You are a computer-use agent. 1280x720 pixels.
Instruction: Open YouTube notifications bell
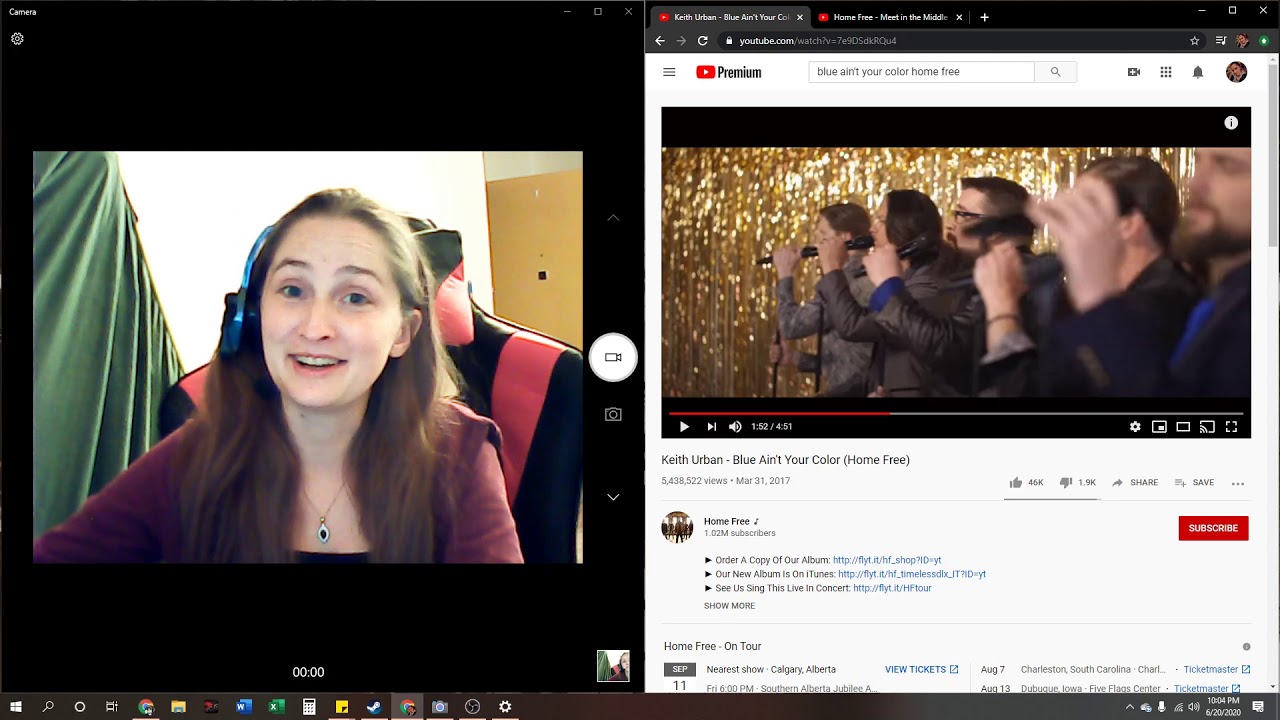[x=1198, y=72]
